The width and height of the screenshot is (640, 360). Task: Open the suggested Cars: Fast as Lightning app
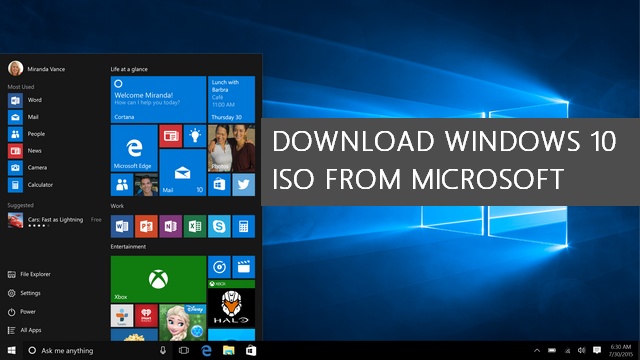point(54,221)
